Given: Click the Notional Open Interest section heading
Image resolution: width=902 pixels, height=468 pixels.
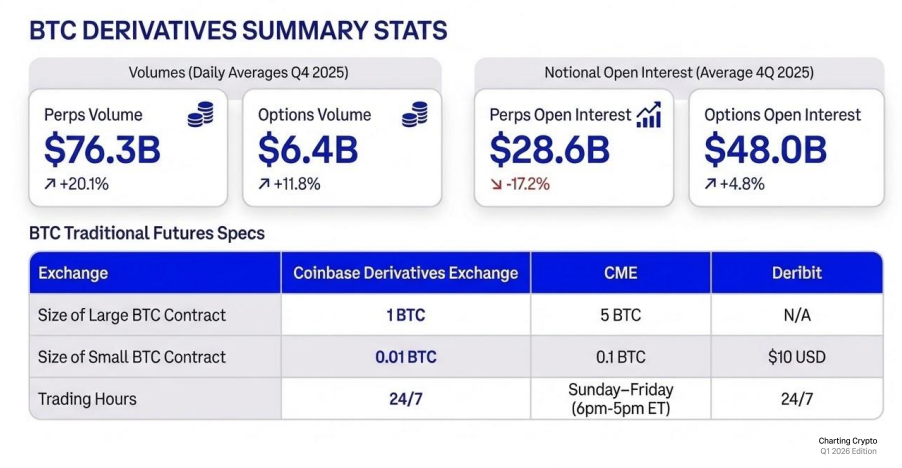Looking at the screenshot, I should click(678, 73).
